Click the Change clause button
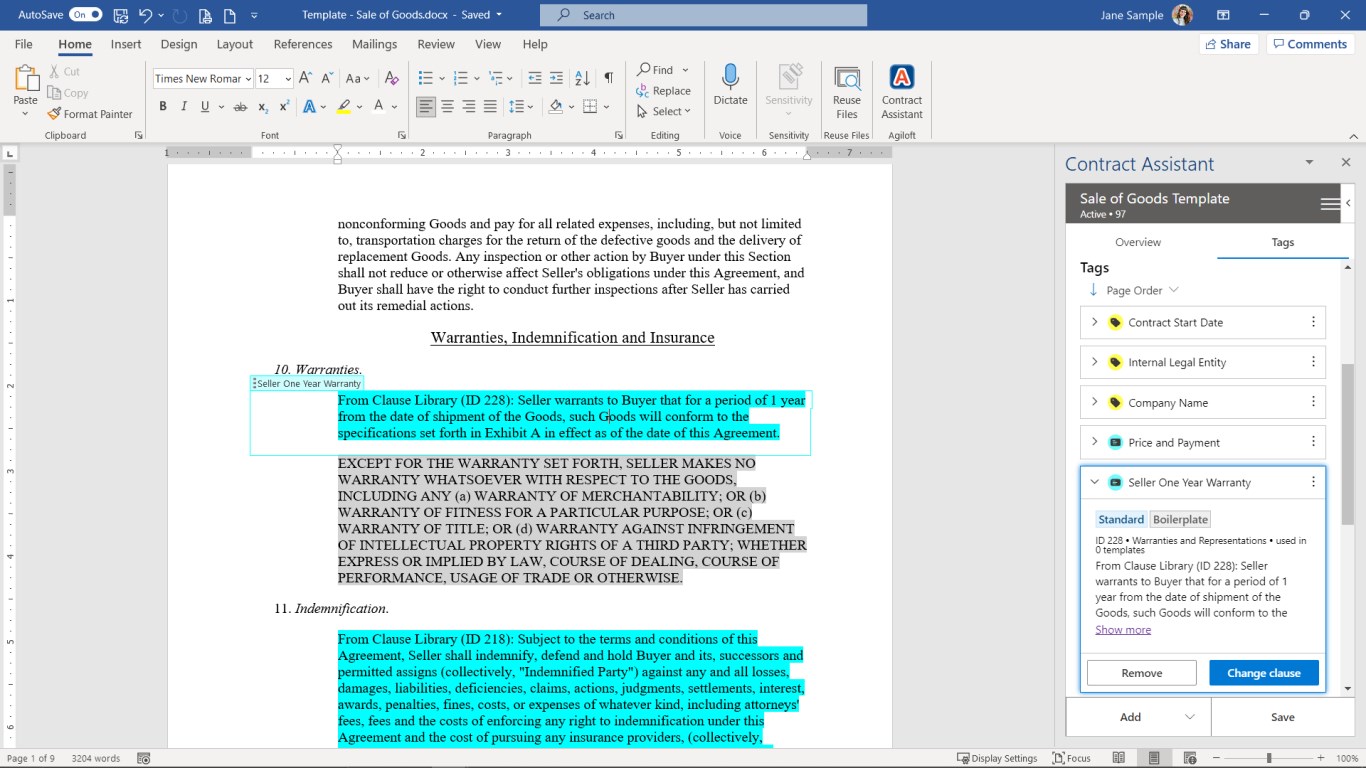 pyautogui.click(x=1264, y=673)
